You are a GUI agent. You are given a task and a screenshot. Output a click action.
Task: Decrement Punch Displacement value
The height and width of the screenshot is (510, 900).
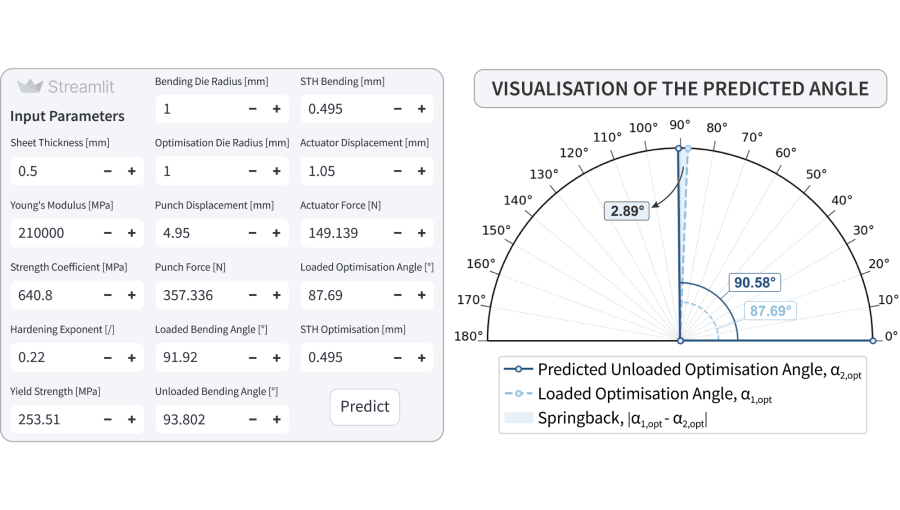coord(253,233)
